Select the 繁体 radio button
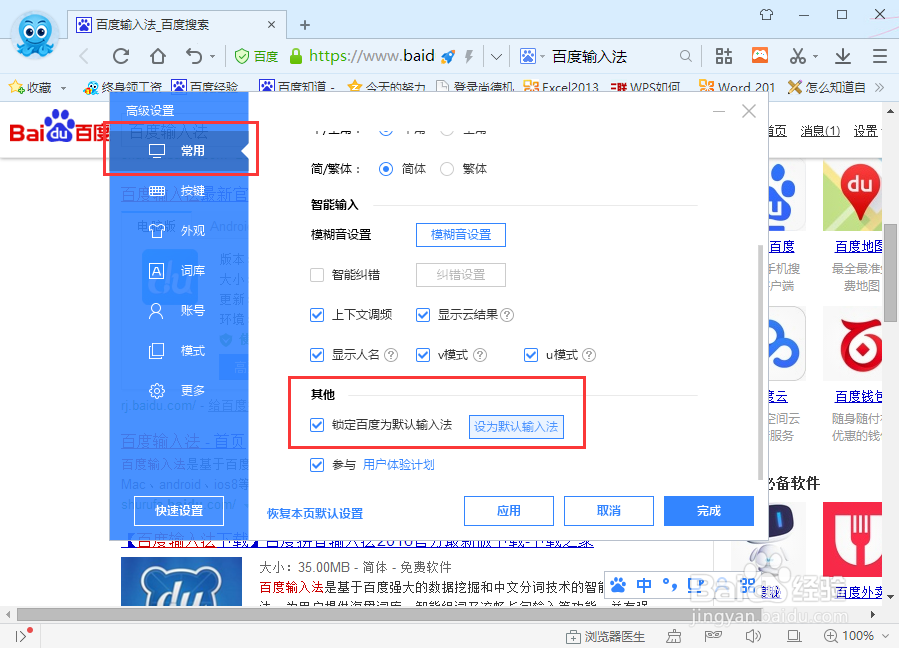This screenshot has height=648, width=899. 447,169
